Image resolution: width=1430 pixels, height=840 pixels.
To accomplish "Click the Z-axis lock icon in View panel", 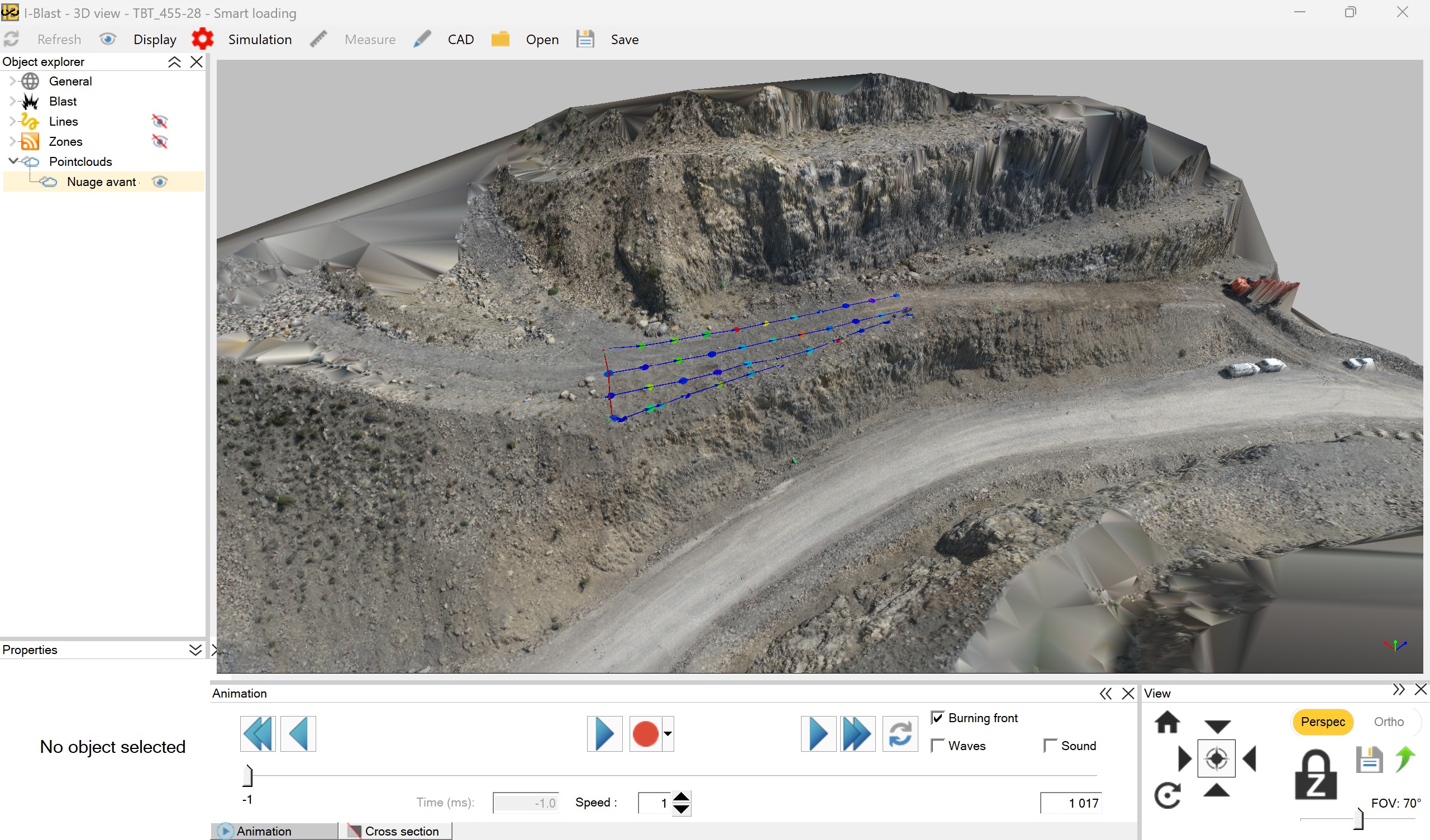I will point(1316,774).
